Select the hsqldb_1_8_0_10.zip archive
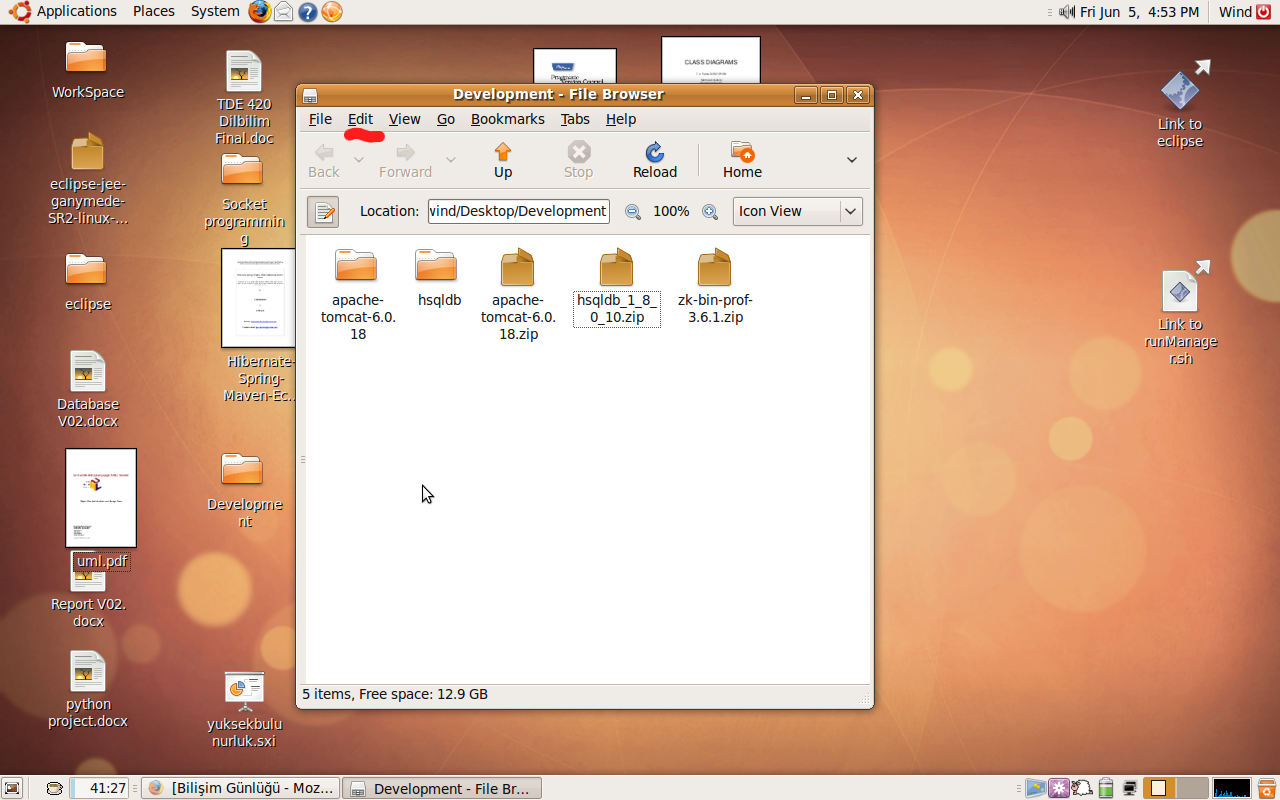 (616, 287)
